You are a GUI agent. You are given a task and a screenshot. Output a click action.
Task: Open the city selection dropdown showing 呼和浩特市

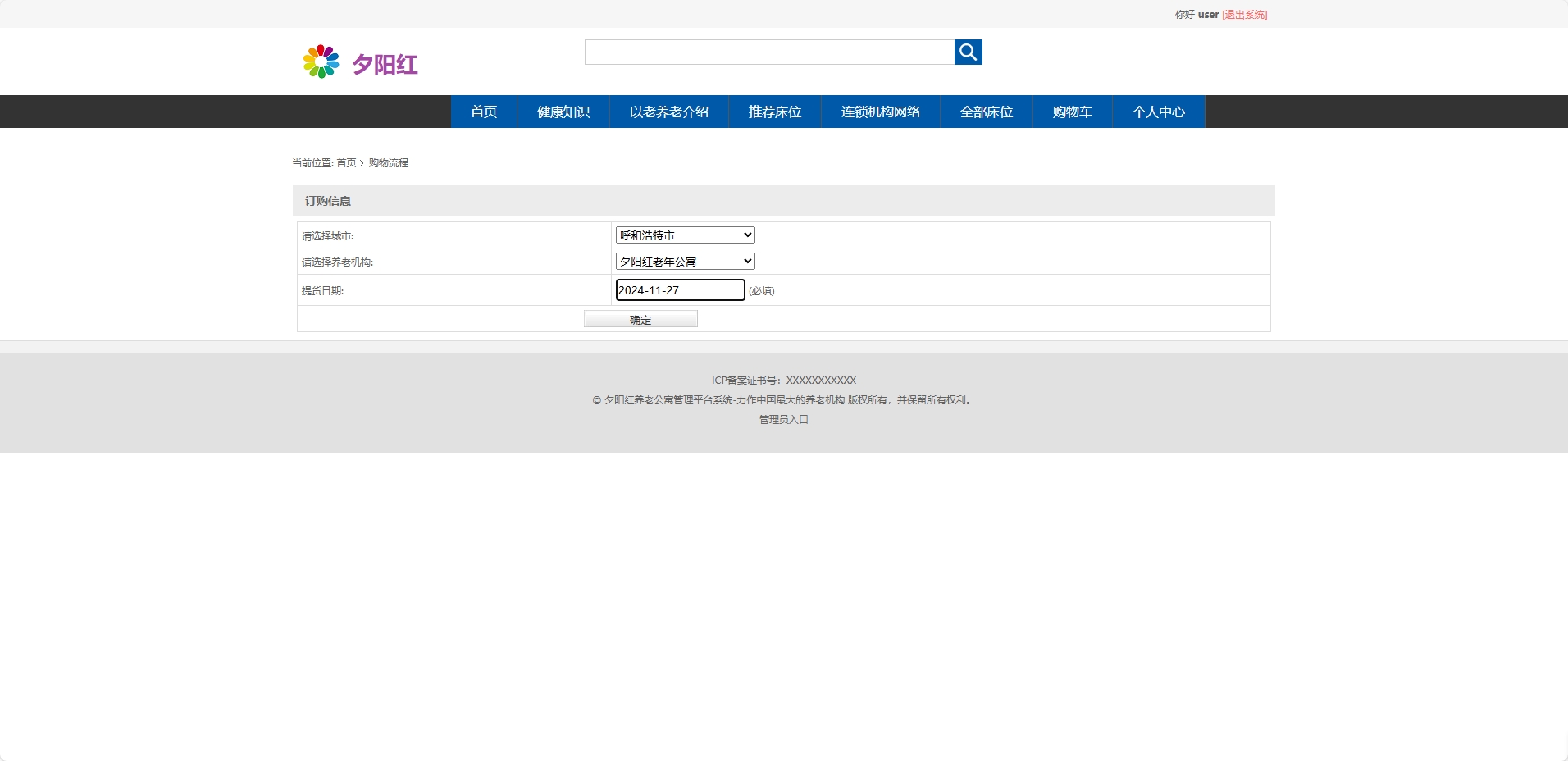point(683,235)
